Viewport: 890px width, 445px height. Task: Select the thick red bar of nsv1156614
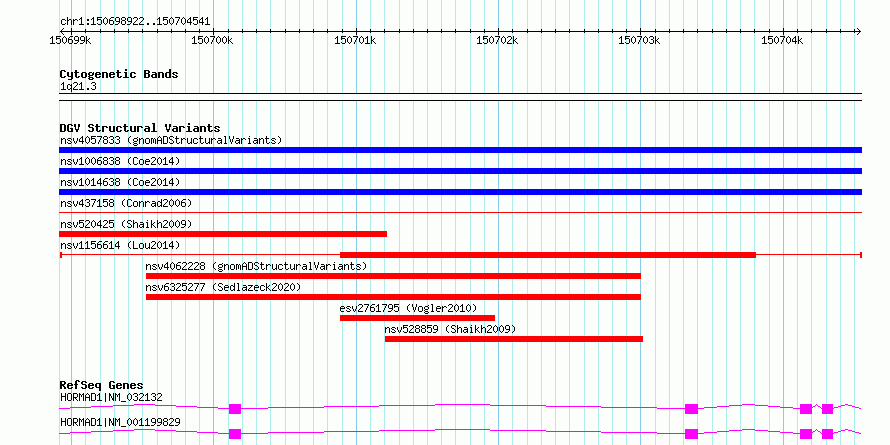[x=548, y=255]
